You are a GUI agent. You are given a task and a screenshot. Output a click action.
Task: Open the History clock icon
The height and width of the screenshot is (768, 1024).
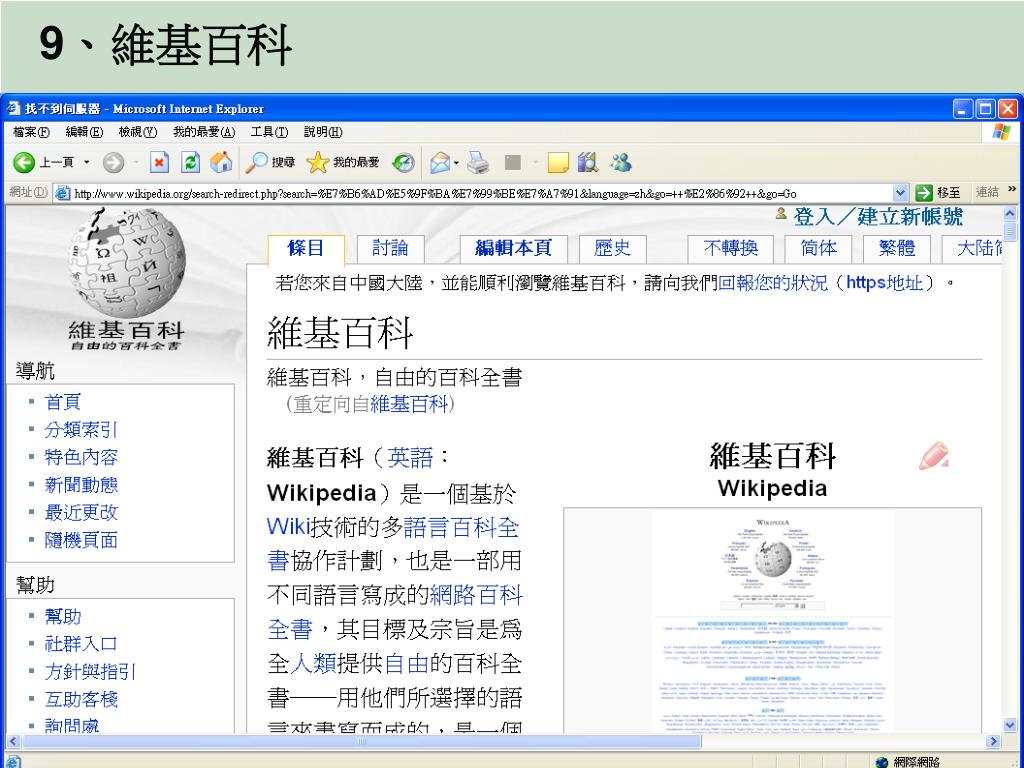pyautogui.click(x=403, y=163)
